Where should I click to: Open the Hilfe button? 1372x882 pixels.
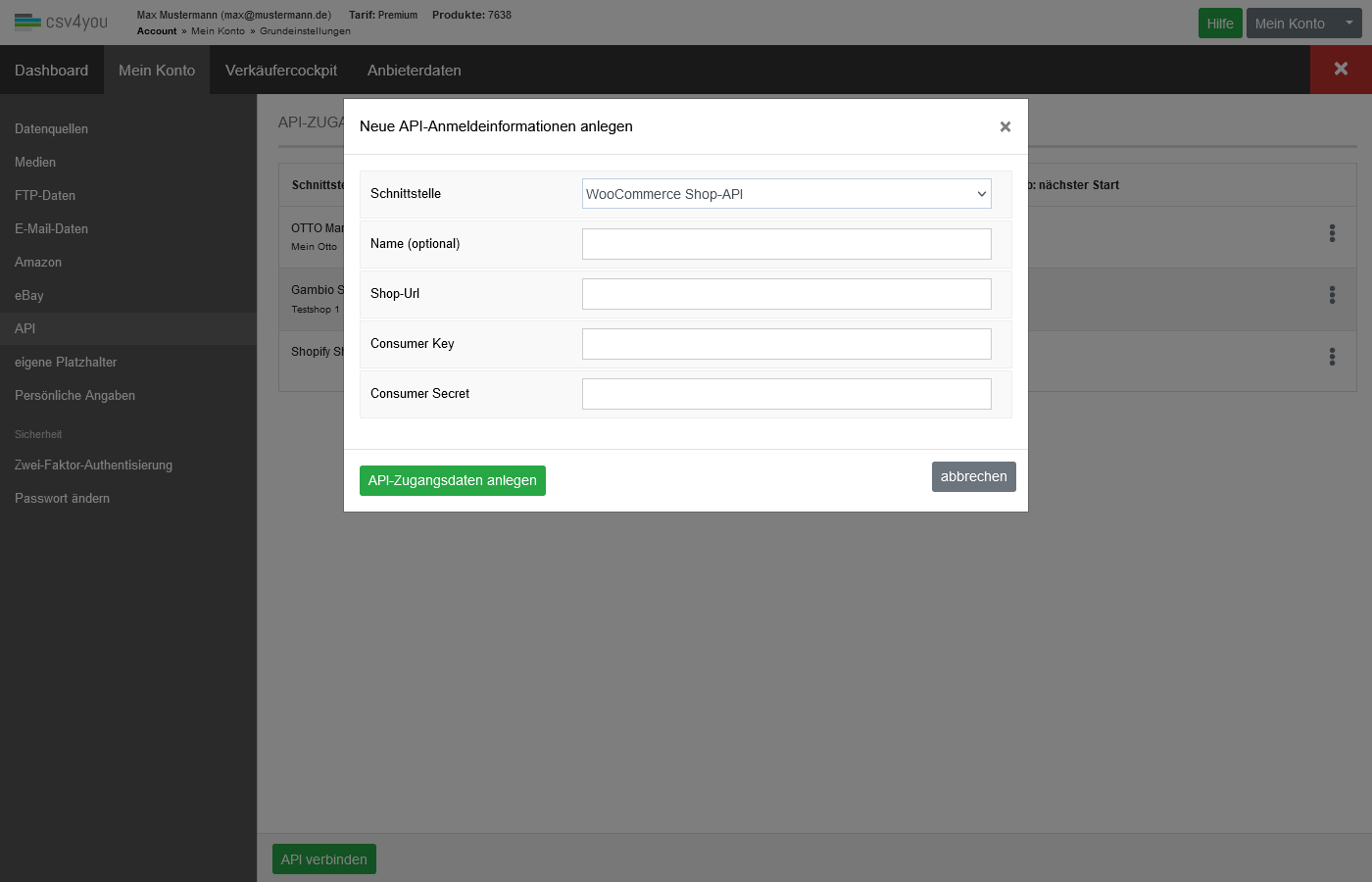pos(1219,24)
